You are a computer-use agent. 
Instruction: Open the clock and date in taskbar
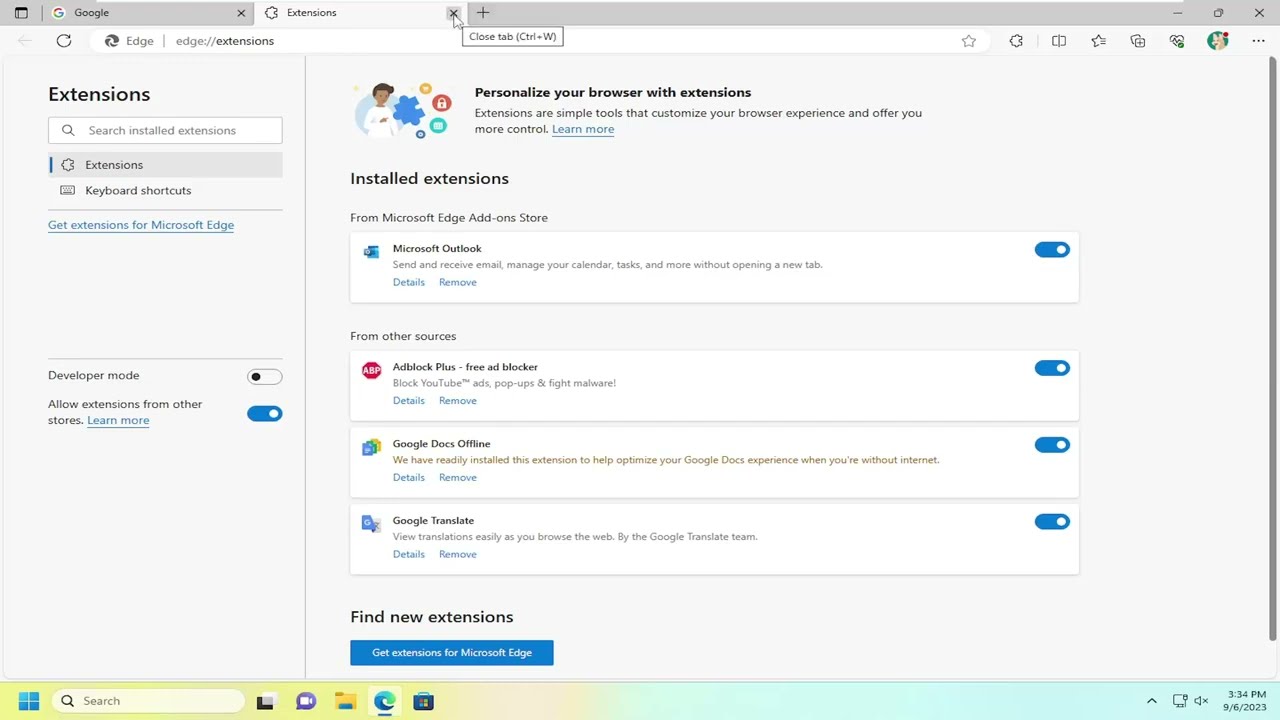click(1244, 701)
